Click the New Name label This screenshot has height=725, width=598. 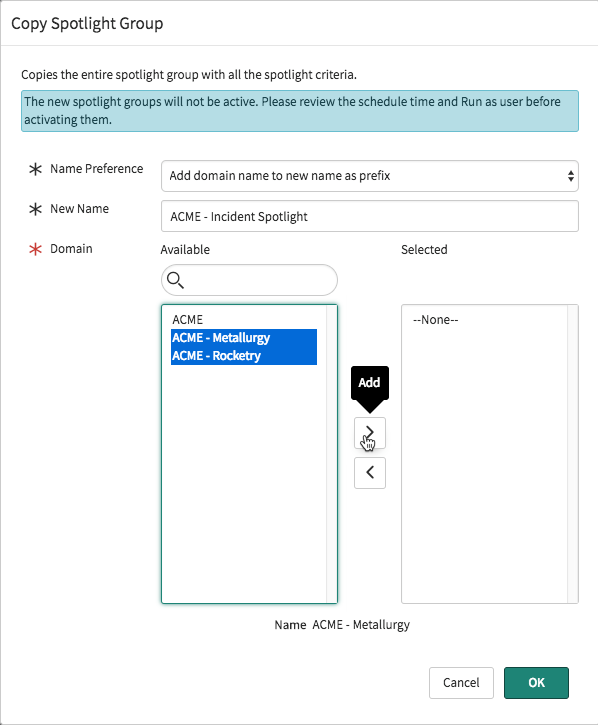(80, 209)
